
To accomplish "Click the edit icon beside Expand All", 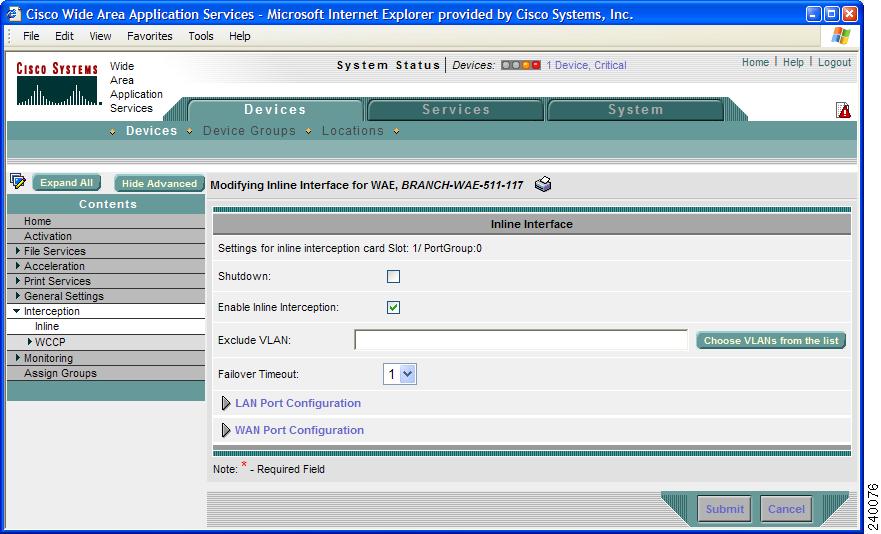I will point(18,181).
